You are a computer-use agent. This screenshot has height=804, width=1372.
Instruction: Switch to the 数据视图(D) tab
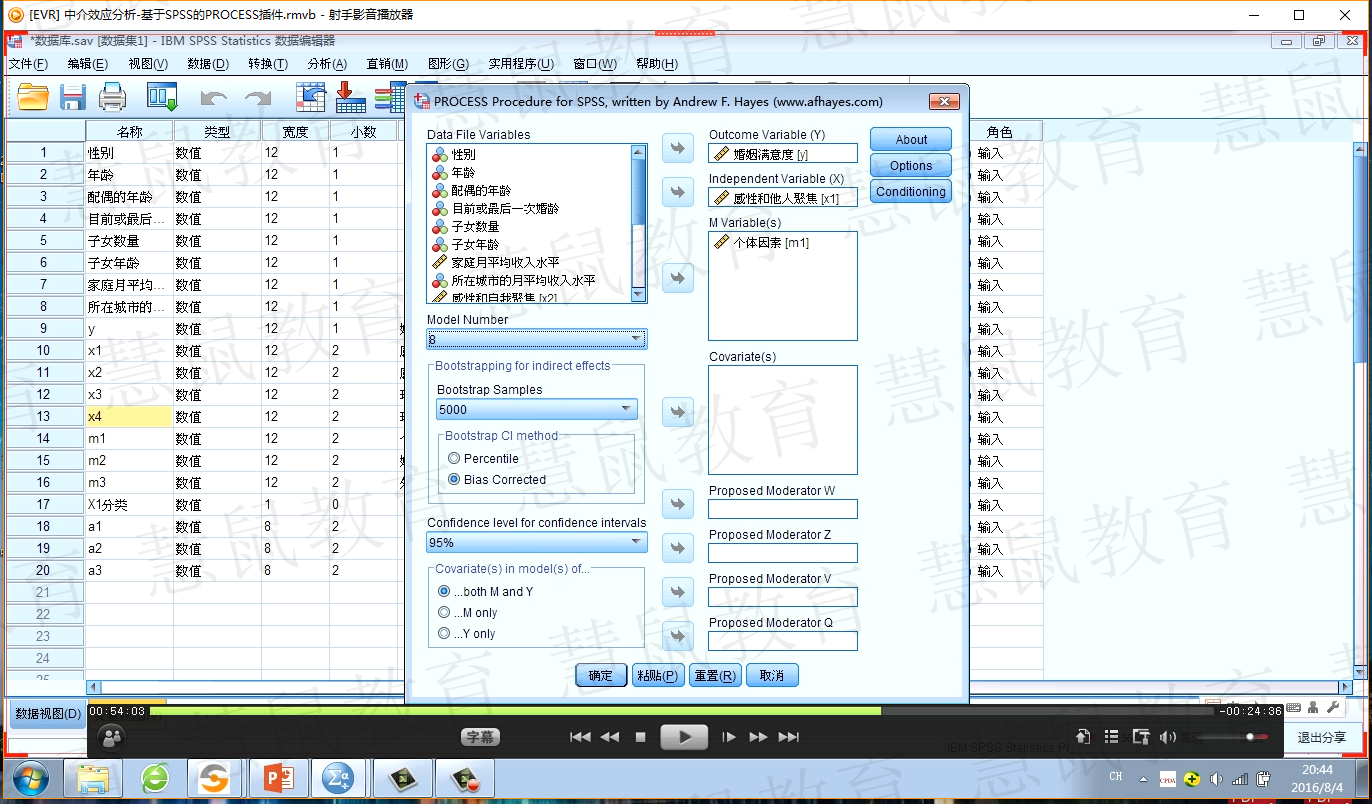[49, 713]
